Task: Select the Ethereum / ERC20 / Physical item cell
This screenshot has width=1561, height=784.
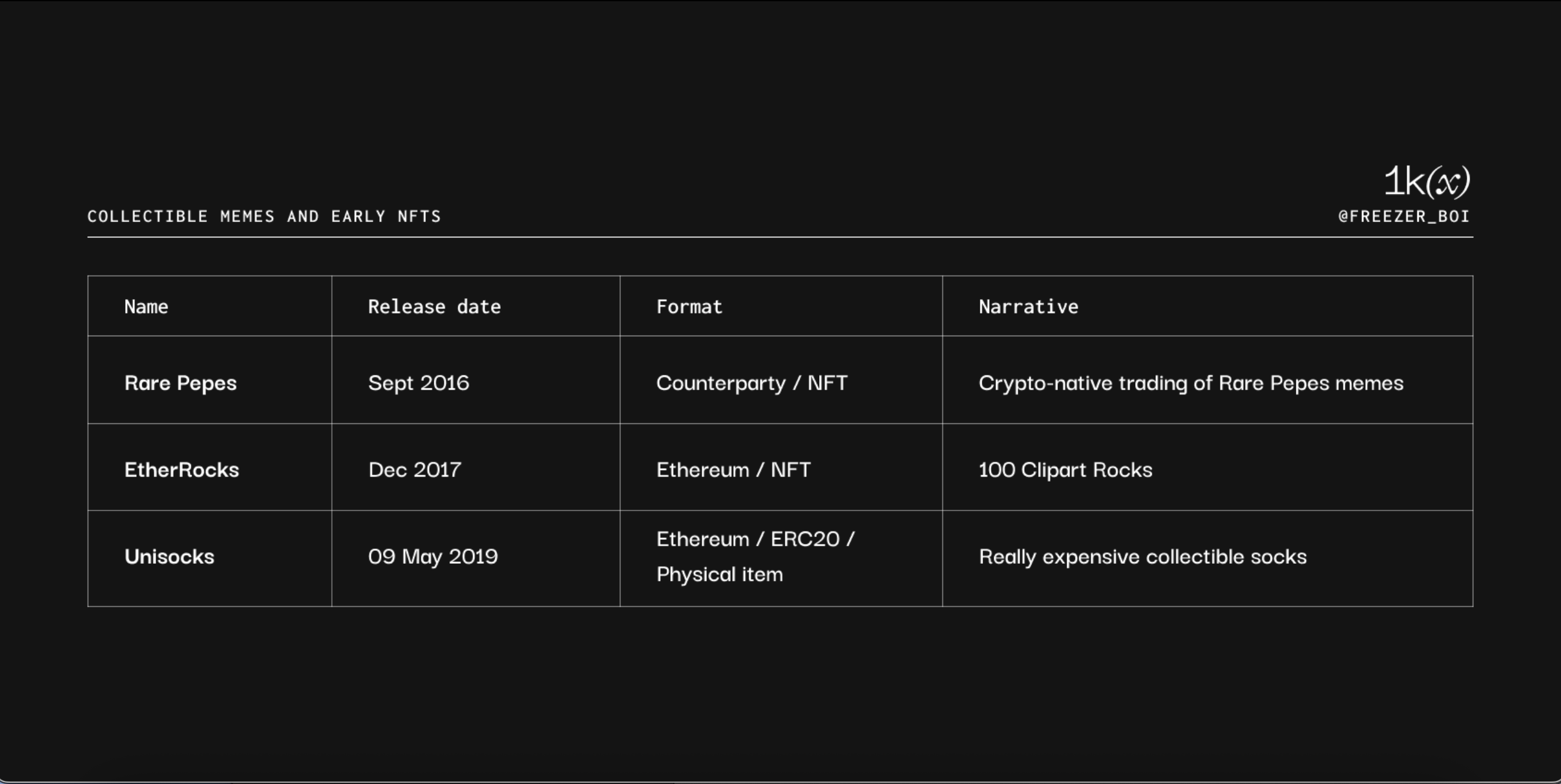Action: [x=755, y=556]
